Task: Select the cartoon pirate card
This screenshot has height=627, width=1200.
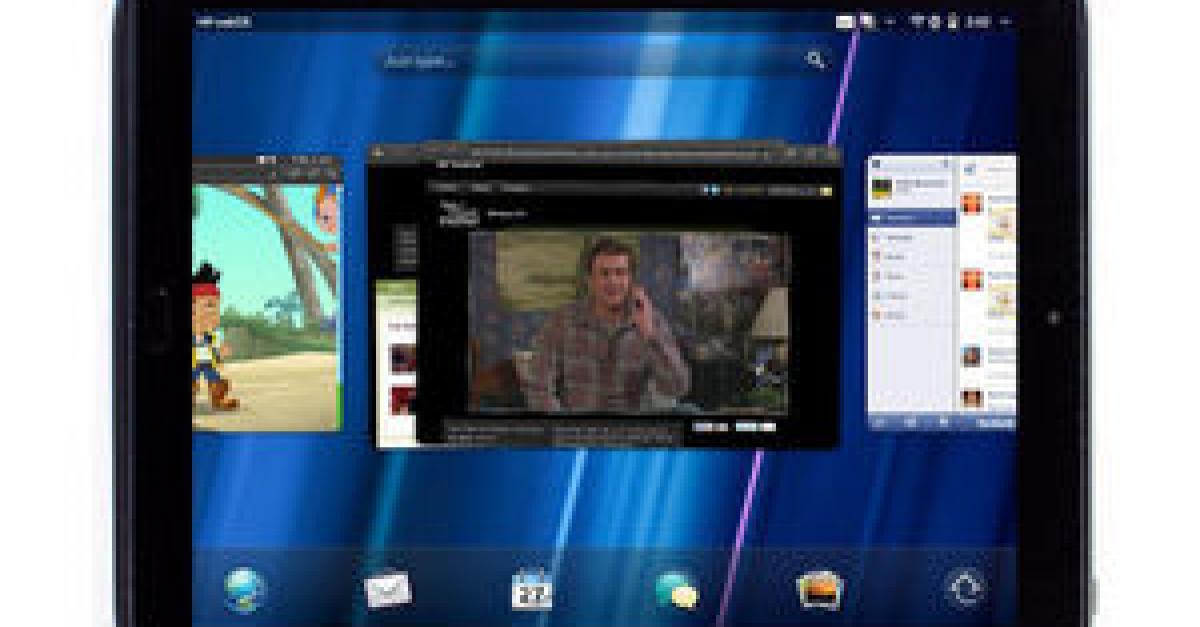Action: 267,293
